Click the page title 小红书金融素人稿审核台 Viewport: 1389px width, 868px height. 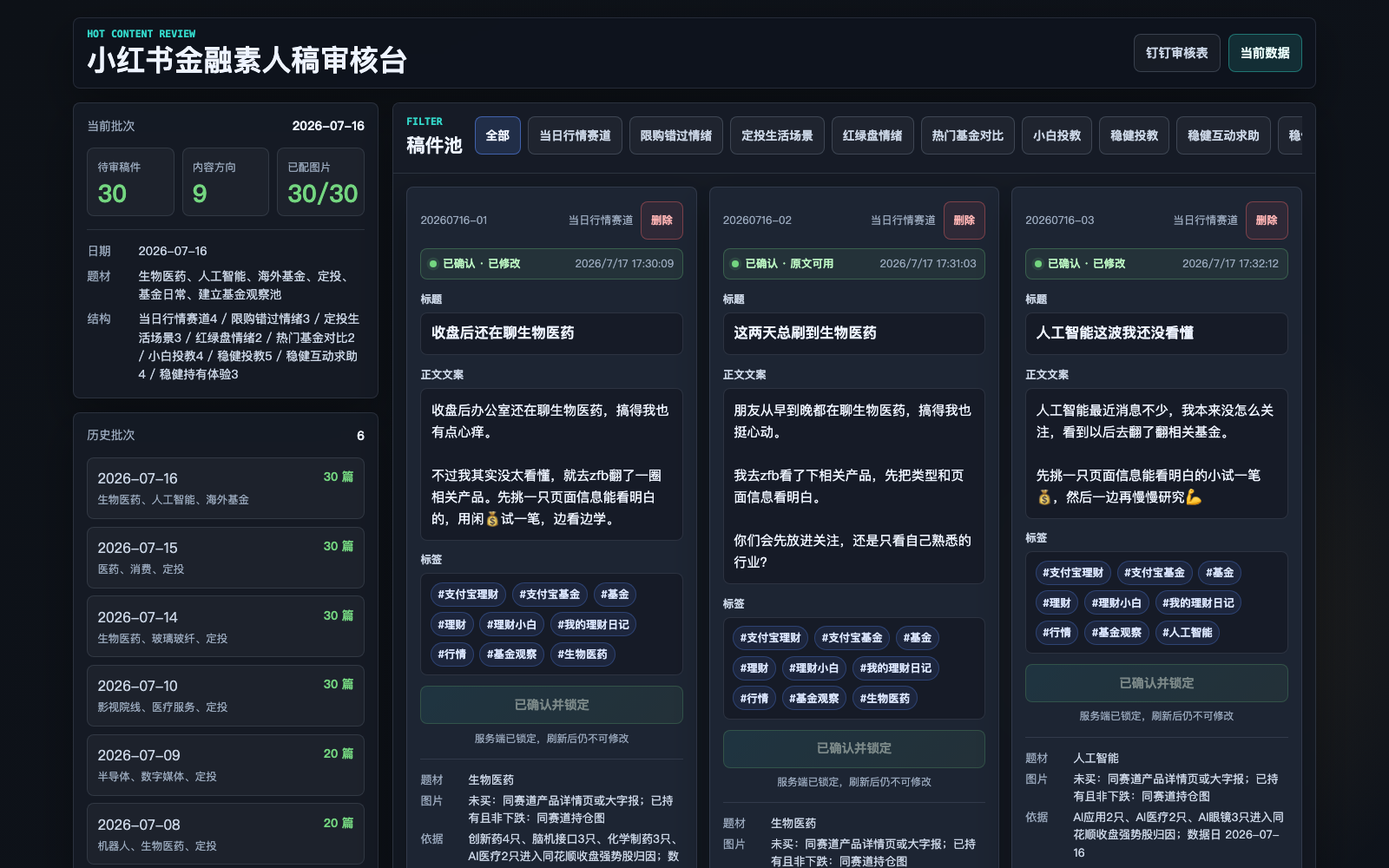tap(247, 61)
